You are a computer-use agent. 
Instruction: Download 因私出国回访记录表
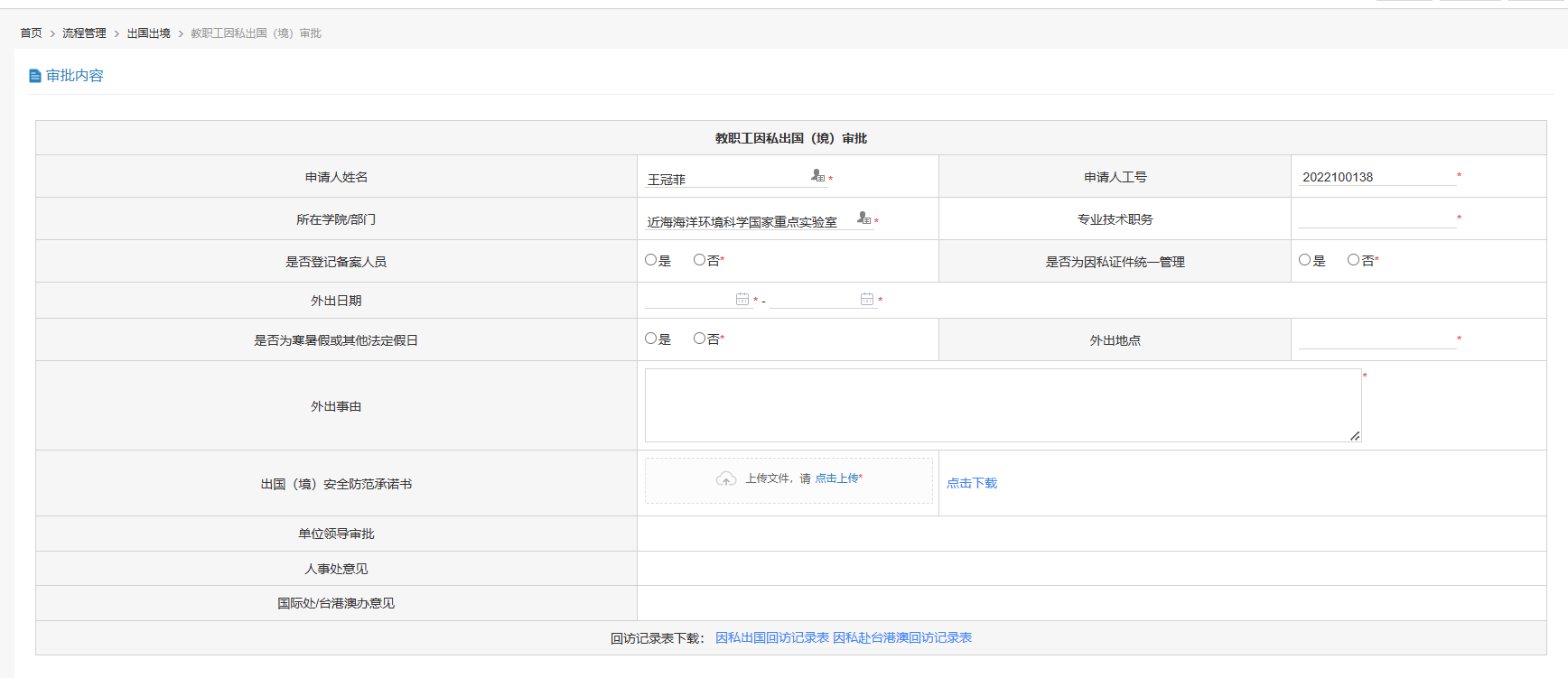pos(771,637)
